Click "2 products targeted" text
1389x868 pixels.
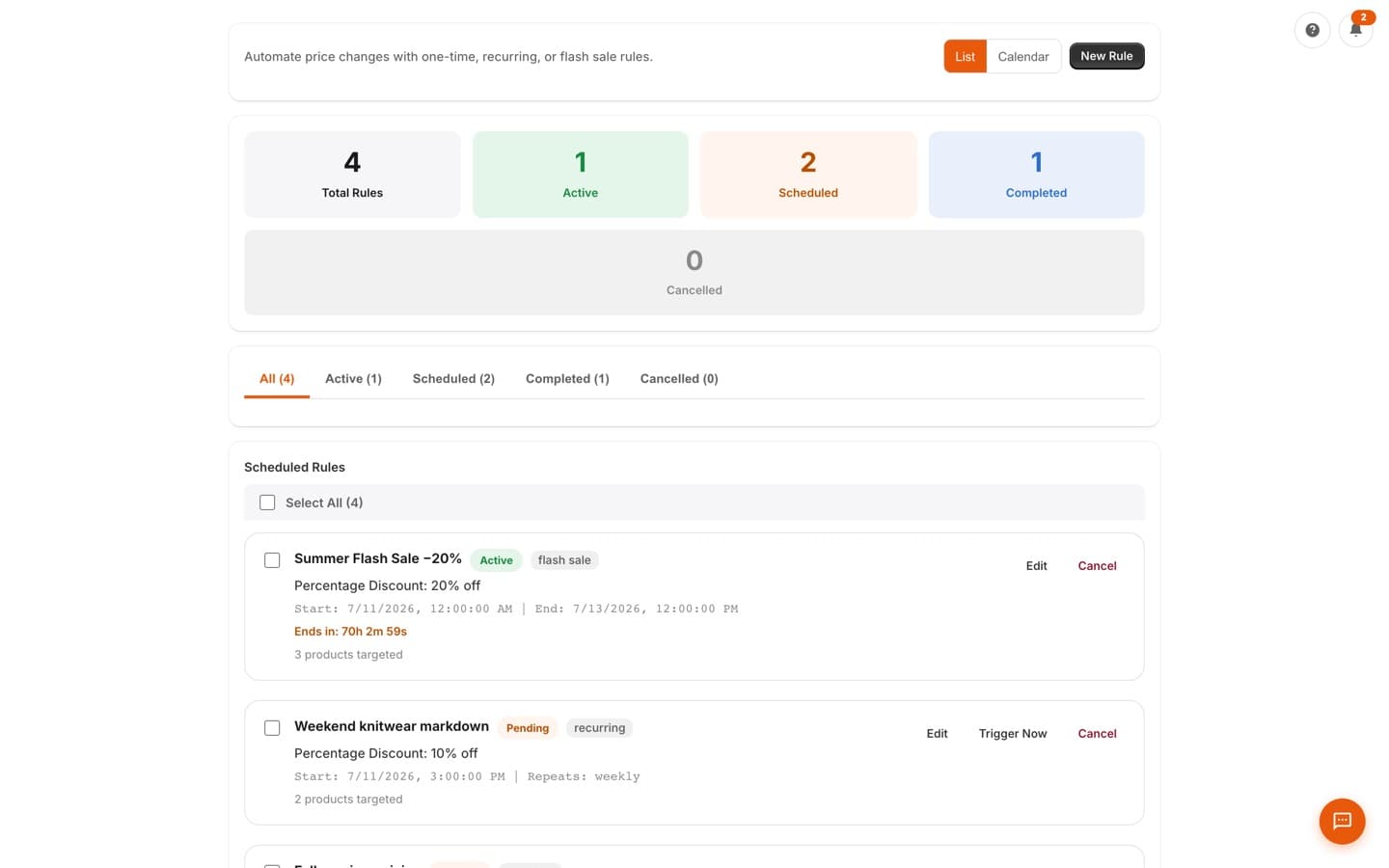pos(348,800)
